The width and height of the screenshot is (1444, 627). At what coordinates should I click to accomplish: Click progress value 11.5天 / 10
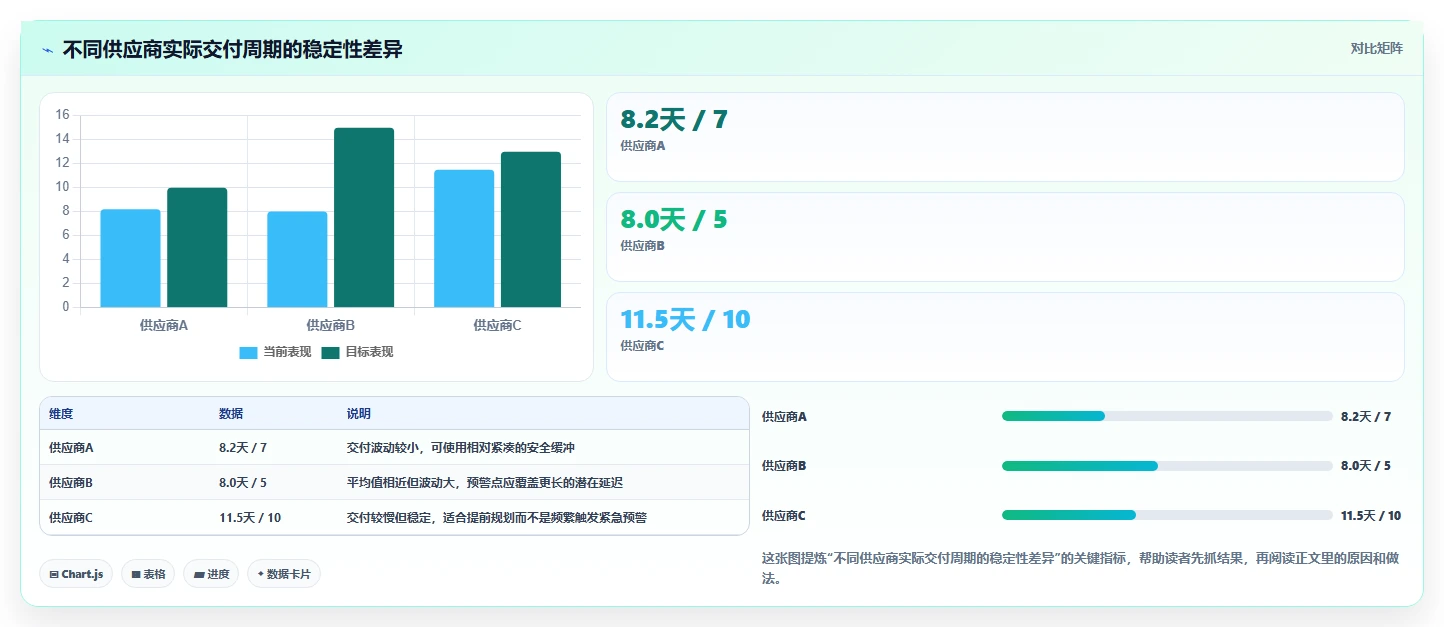(1371, 515)
